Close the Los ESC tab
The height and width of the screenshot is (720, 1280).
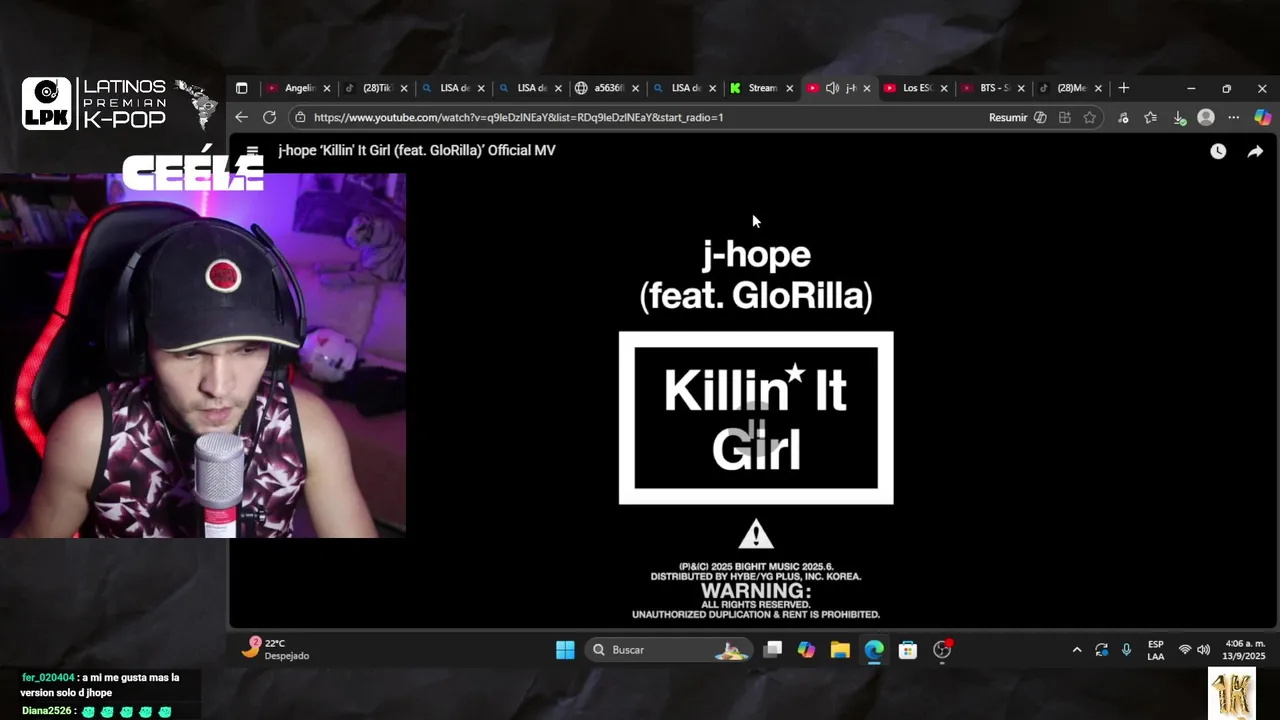[x=943, y=88]
